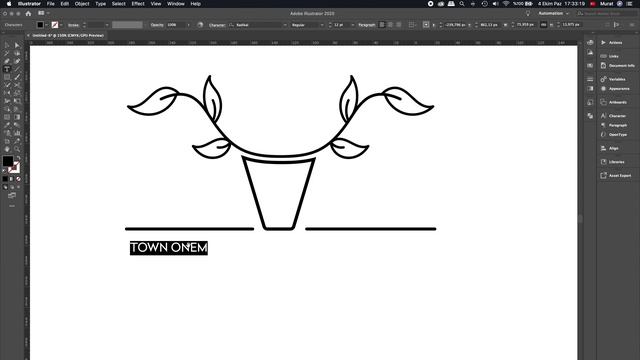
Task: Open the stroke weight dropdown
Action: pyautogui.click(x=107, y=25)
